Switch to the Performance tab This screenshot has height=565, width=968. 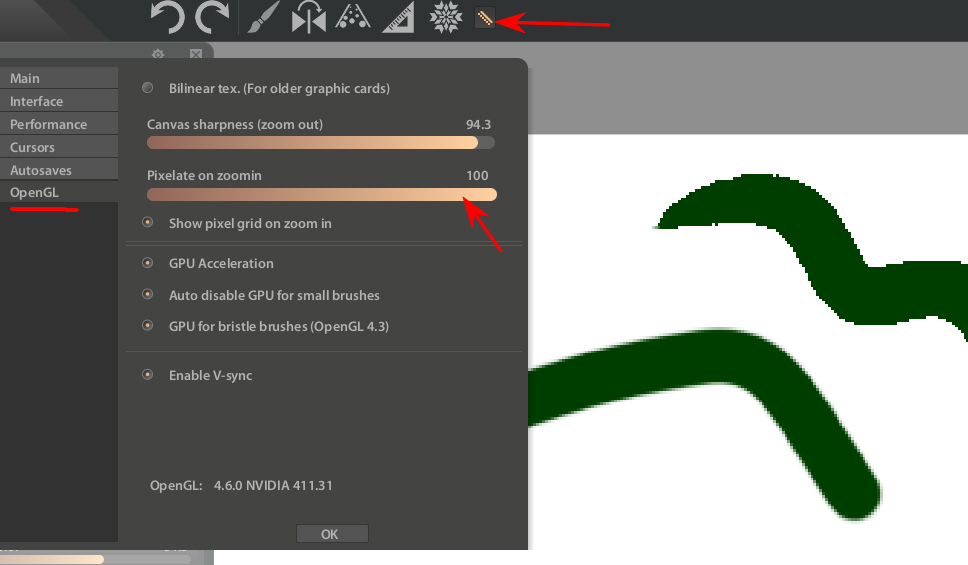(x=48, y=124)
